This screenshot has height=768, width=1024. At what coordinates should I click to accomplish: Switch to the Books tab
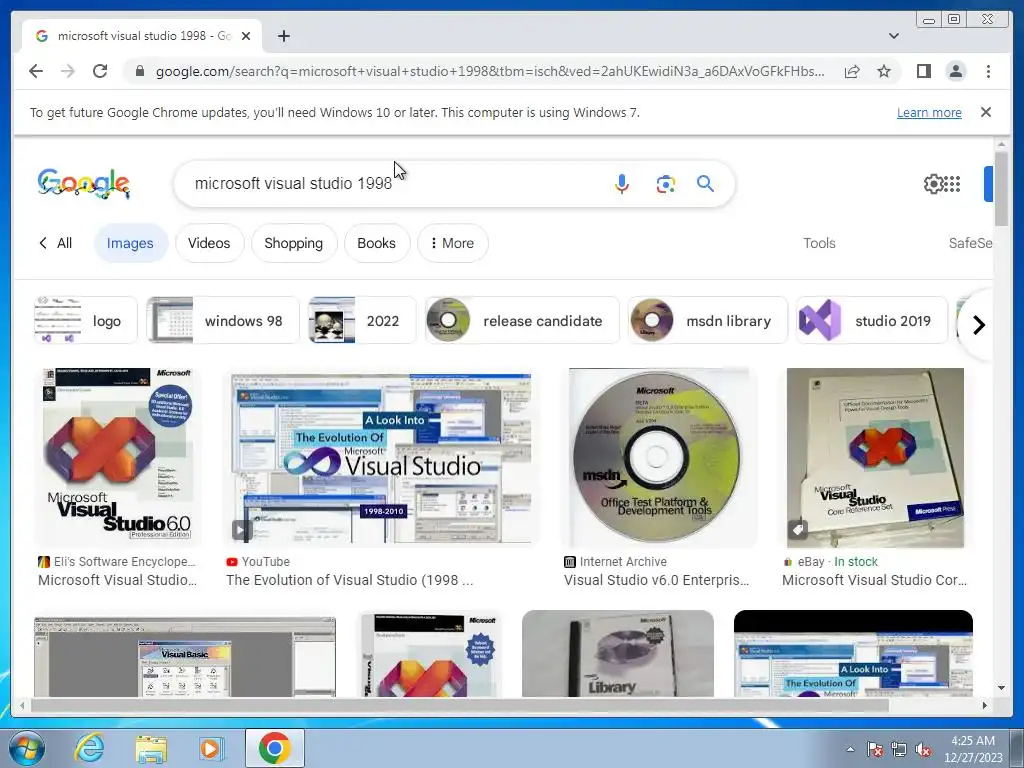[x=376, y=243]
